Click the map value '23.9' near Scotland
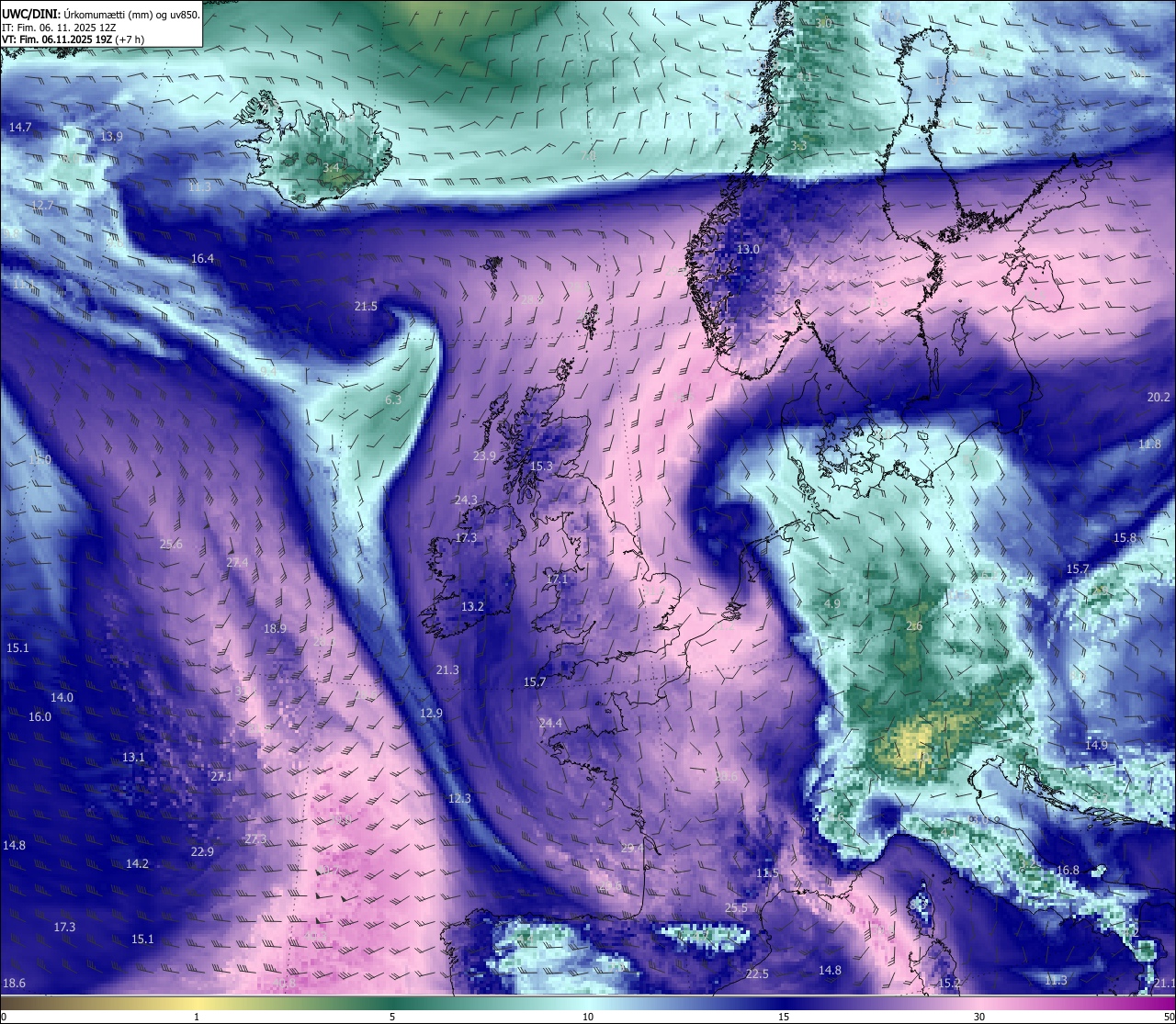 point(484,456)
